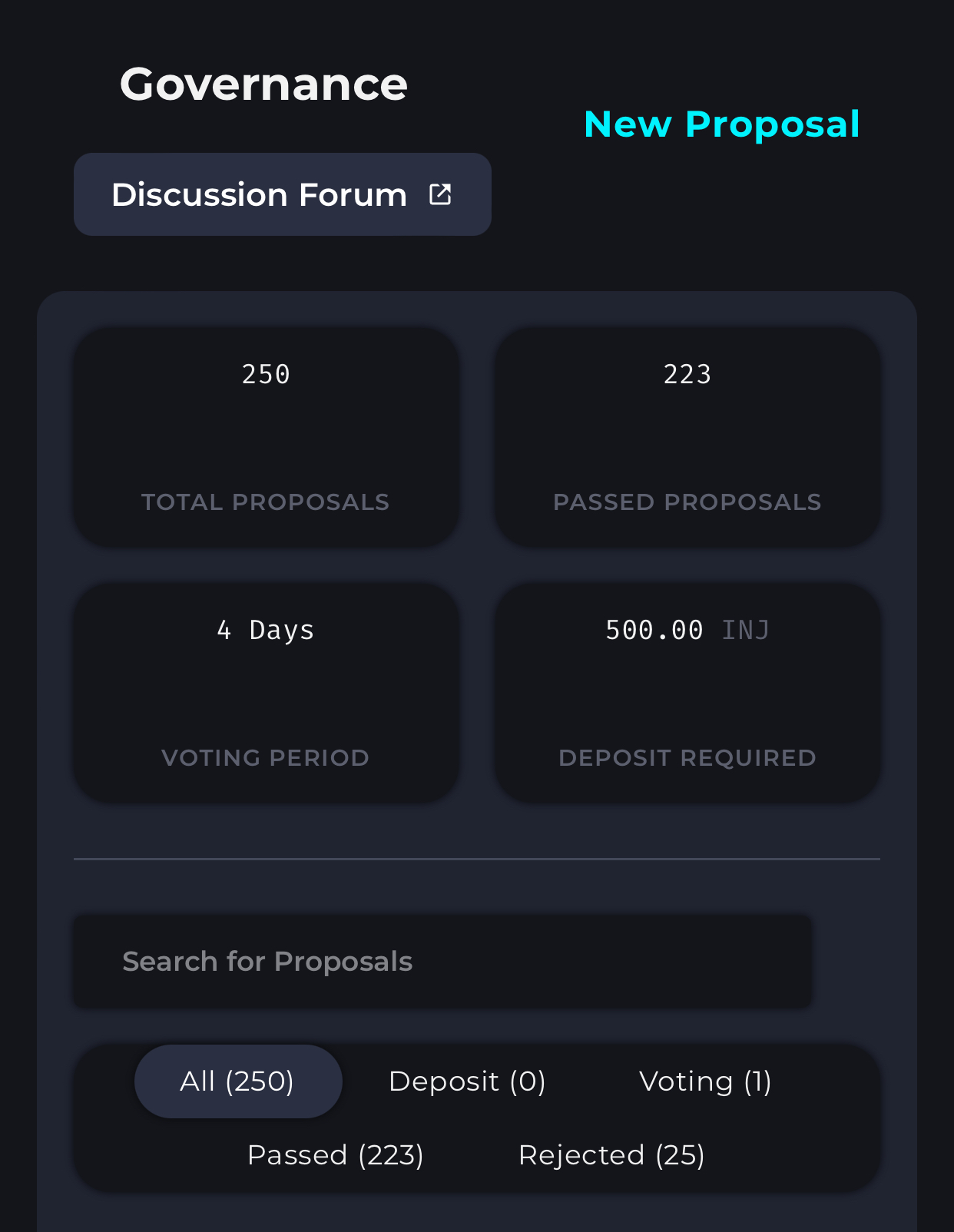Click the Governance page heading
The height and width of the screenshot is (1232, 954).
point(263,84)
